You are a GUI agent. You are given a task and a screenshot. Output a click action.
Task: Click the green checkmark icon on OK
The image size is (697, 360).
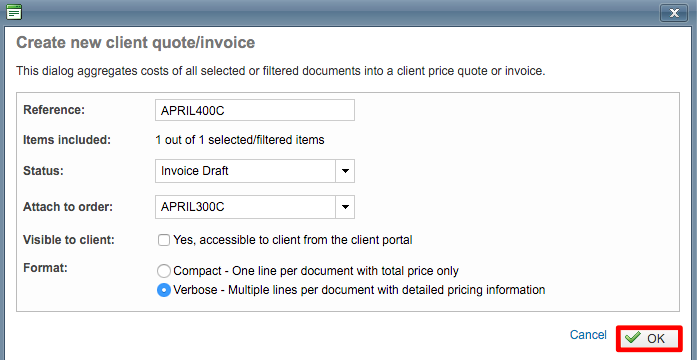pos(633,338)
